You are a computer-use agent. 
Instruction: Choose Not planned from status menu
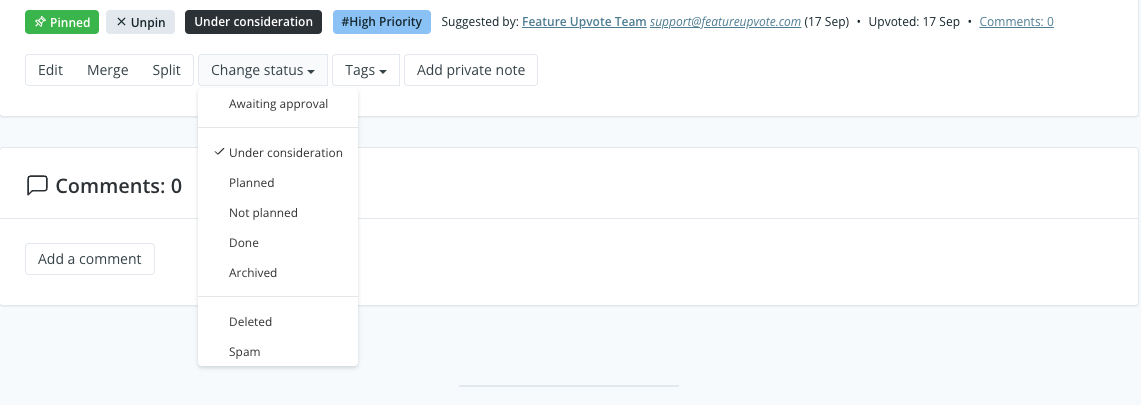tap(263, 213)
